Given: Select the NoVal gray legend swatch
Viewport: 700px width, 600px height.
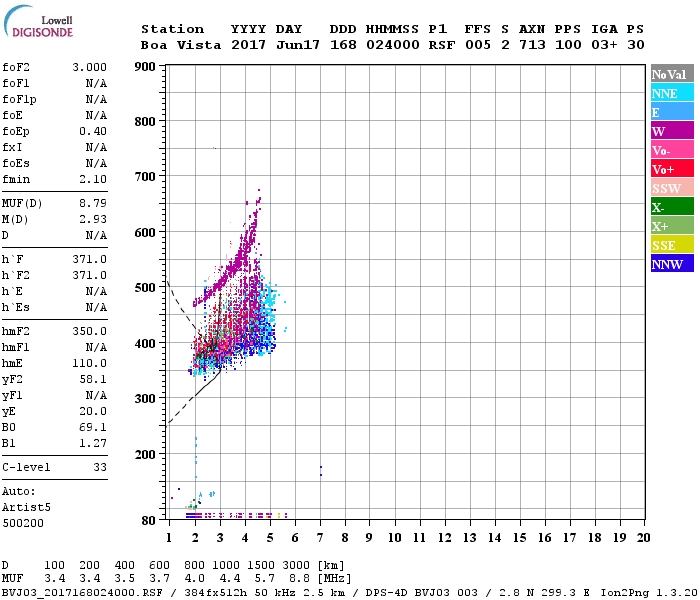Looking at the screenshot, I should click(x=672, y=74).
